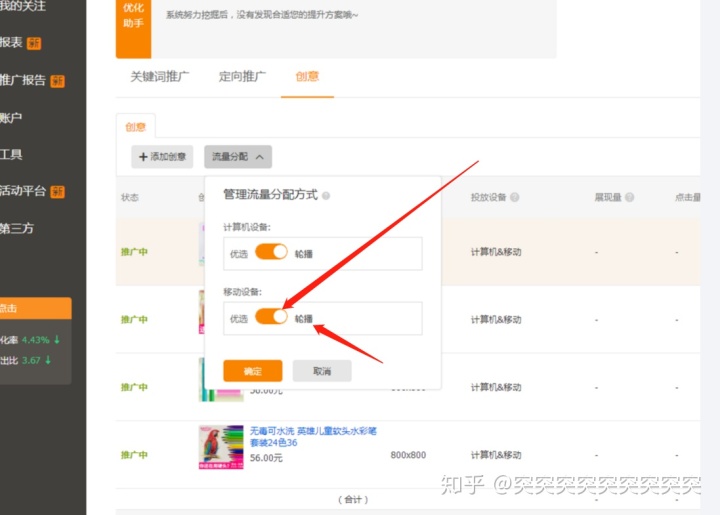Open 推广报告 in the sidebar

click(22, 80)
